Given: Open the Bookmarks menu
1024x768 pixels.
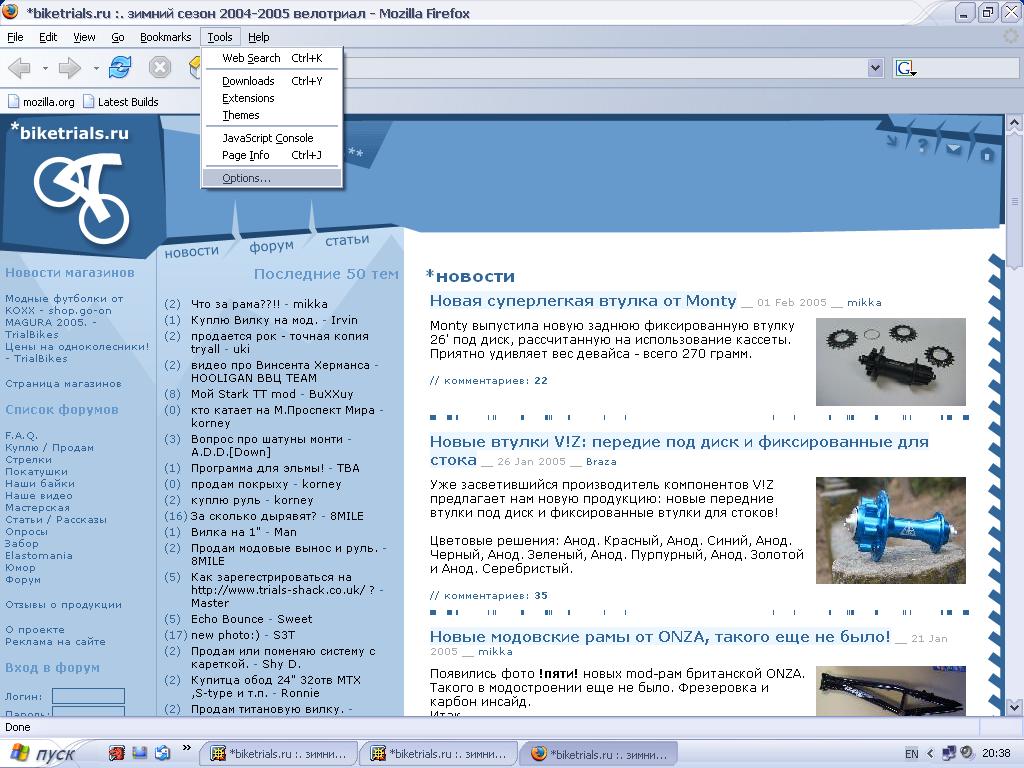Looking at the screenshot, I should click(x=165, y=37).
